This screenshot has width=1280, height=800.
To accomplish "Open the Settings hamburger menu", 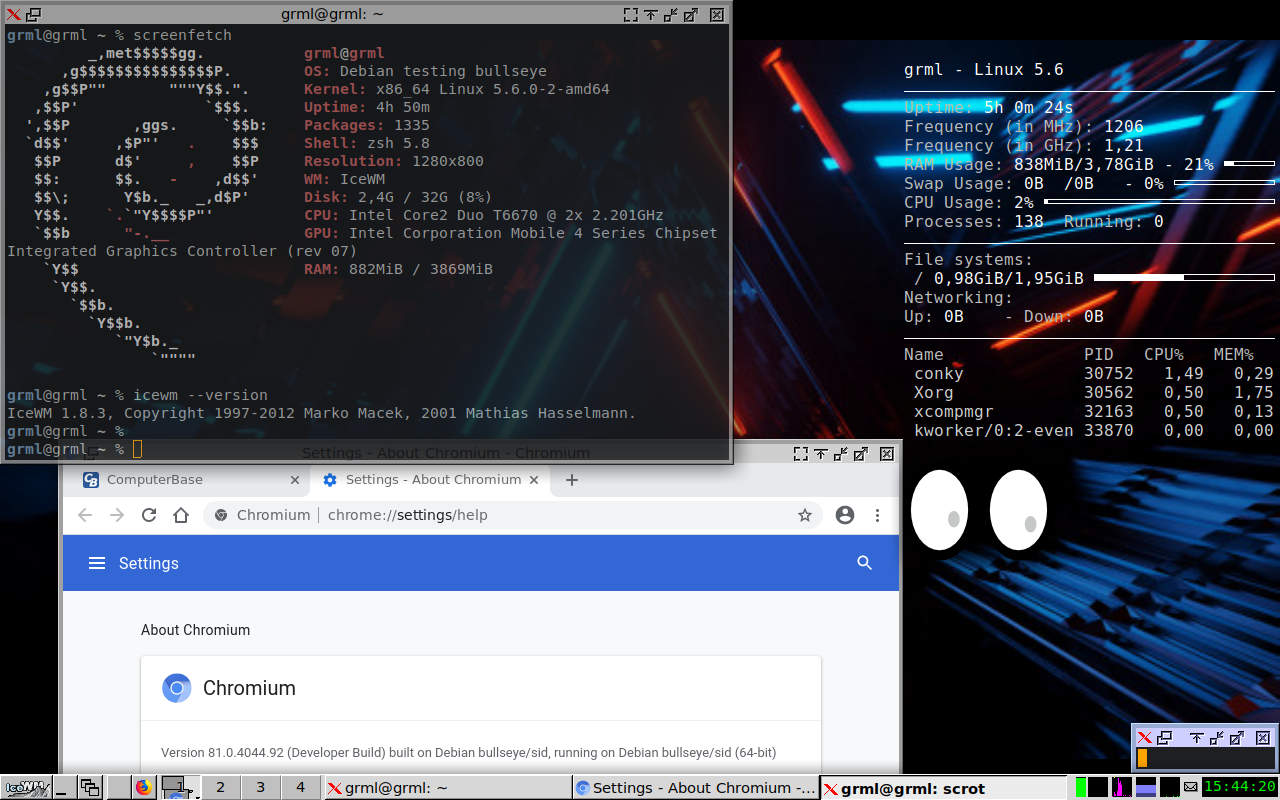I will (97, 563).
